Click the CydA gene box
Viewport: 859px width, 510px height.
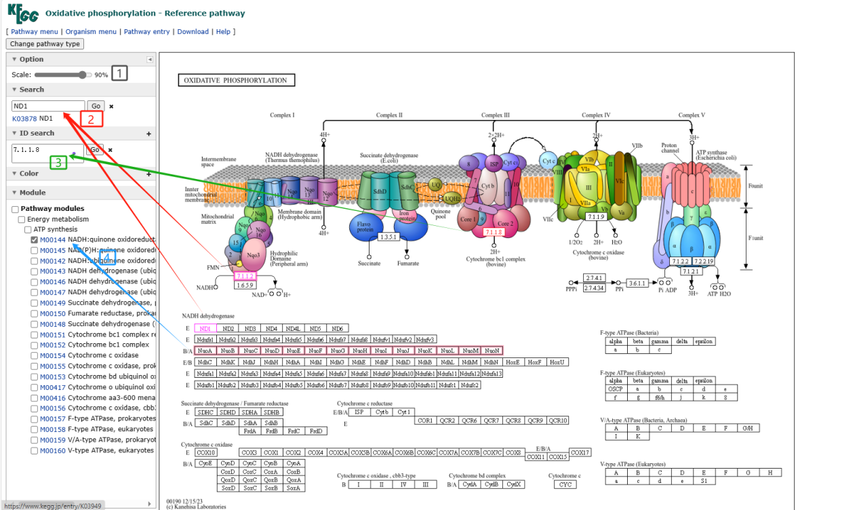click(469, 484)
